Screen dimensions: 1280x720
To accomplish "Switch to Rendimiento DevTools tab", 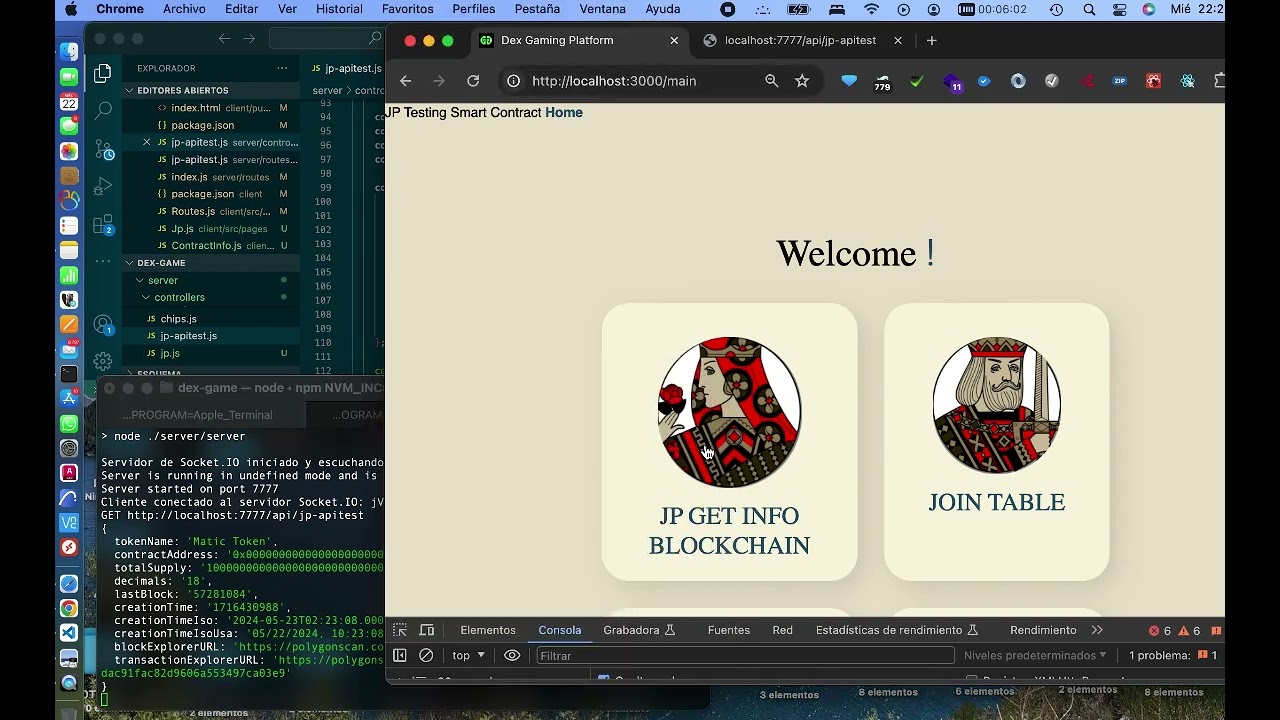I will tap(1043, 630).
